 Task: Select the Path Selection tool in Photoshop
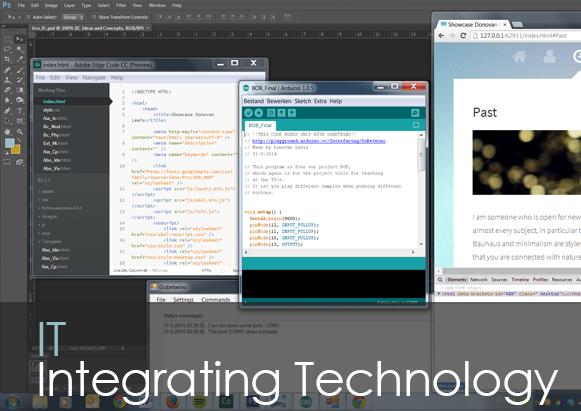7,120
